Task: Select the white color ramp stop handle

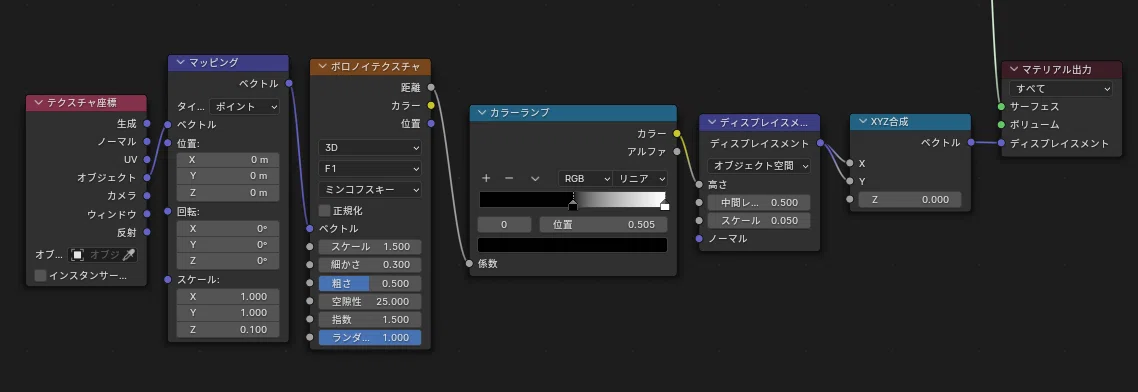Action: 665,205
